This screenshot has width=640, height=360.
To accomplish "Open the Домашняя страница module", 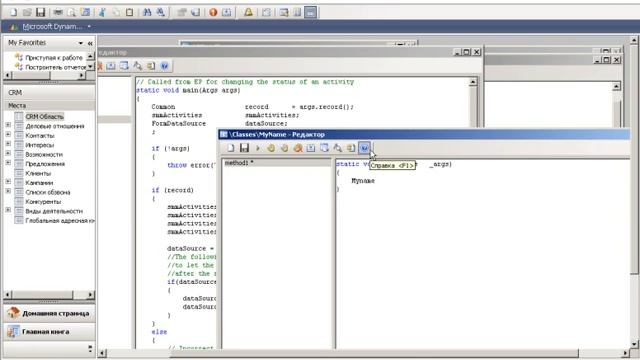I will (49, 313).
